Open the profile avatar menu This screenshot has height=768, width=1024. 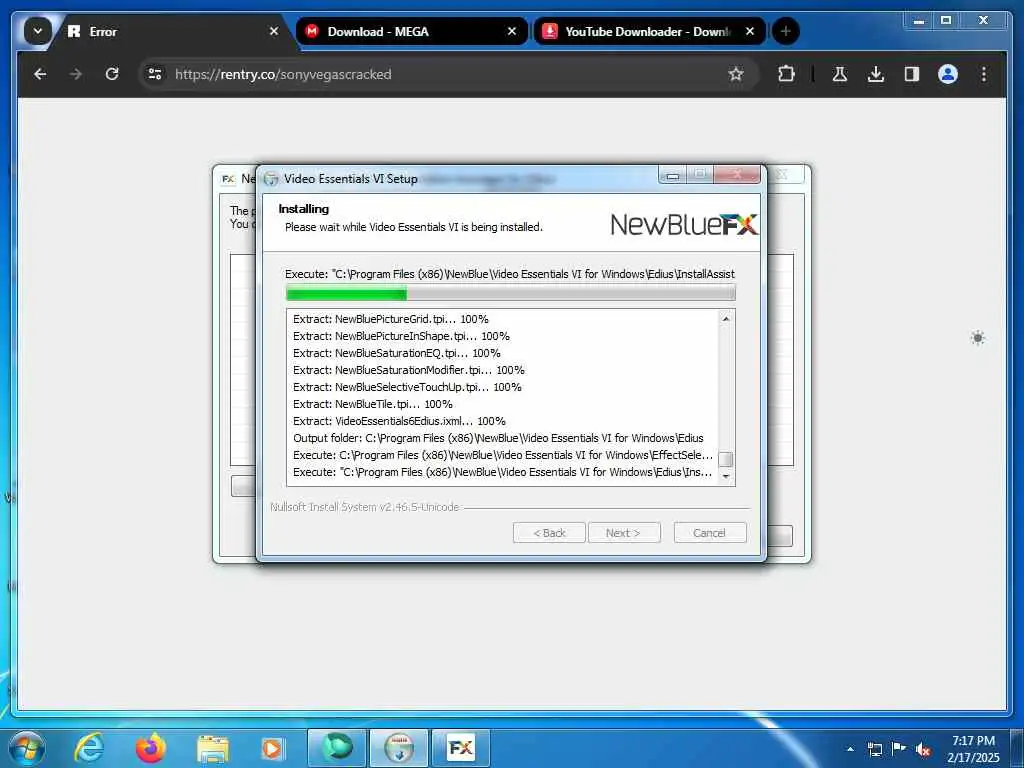pos(948,74)
